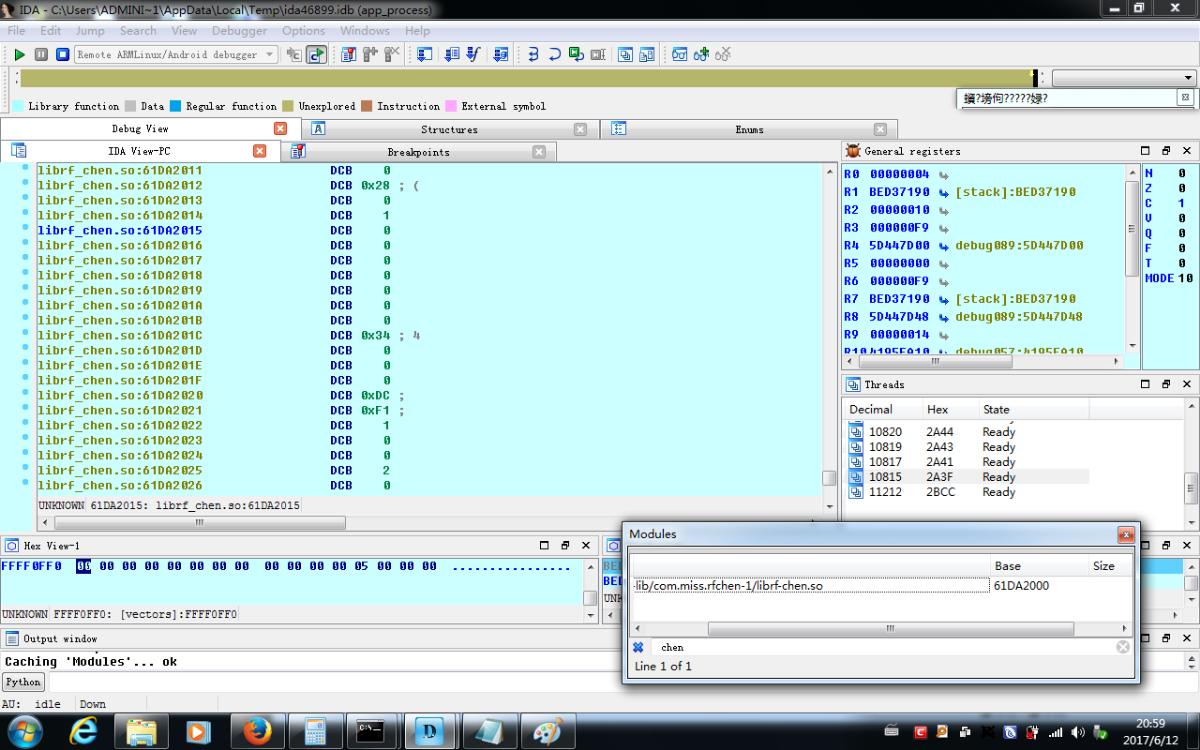Open the Options menu
Viewport: 1200px width, 750px height.
pyautogui.click(x=303, y=31)
